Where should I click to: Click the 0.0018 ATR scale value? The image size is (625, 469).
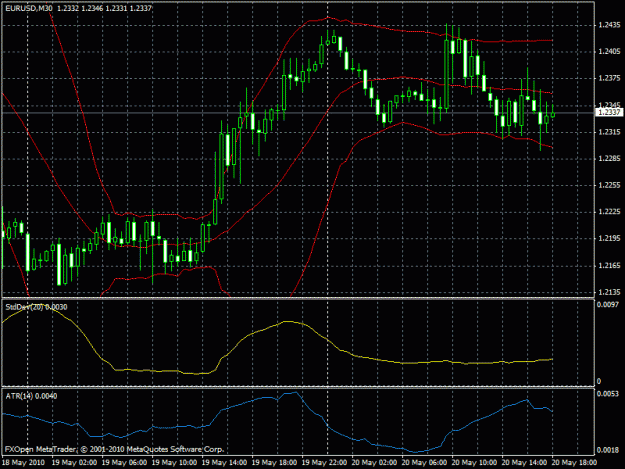608,450
